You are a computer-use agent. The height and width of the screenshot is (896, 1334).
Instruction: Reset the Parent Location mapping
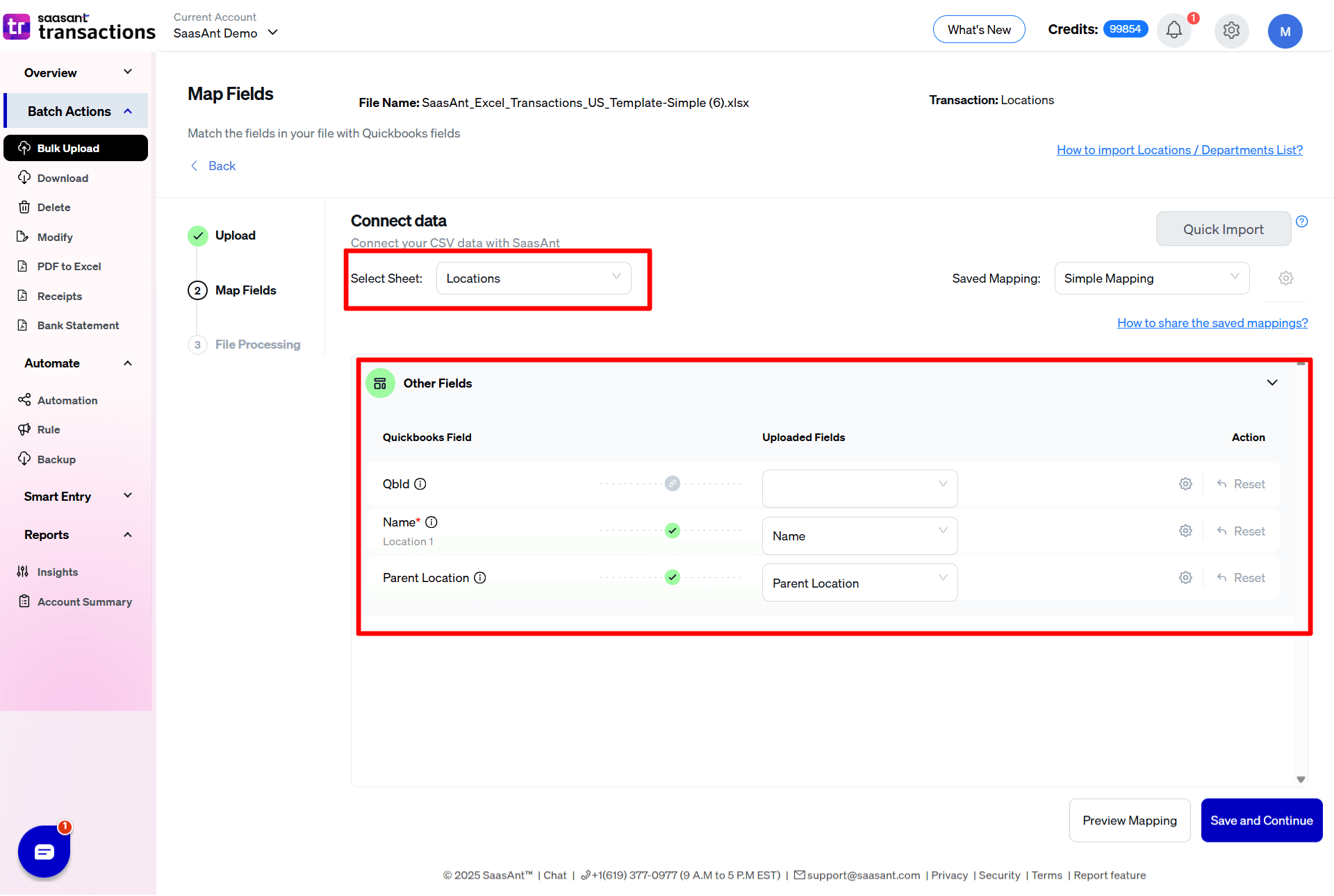pos(1241,578)
